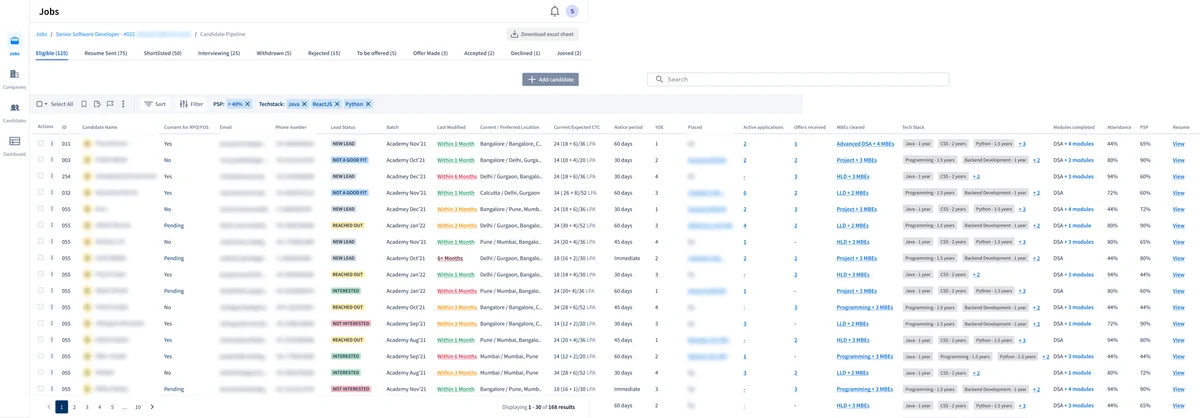Click the bookmark icon in bulk toolbar

point(84,104)
